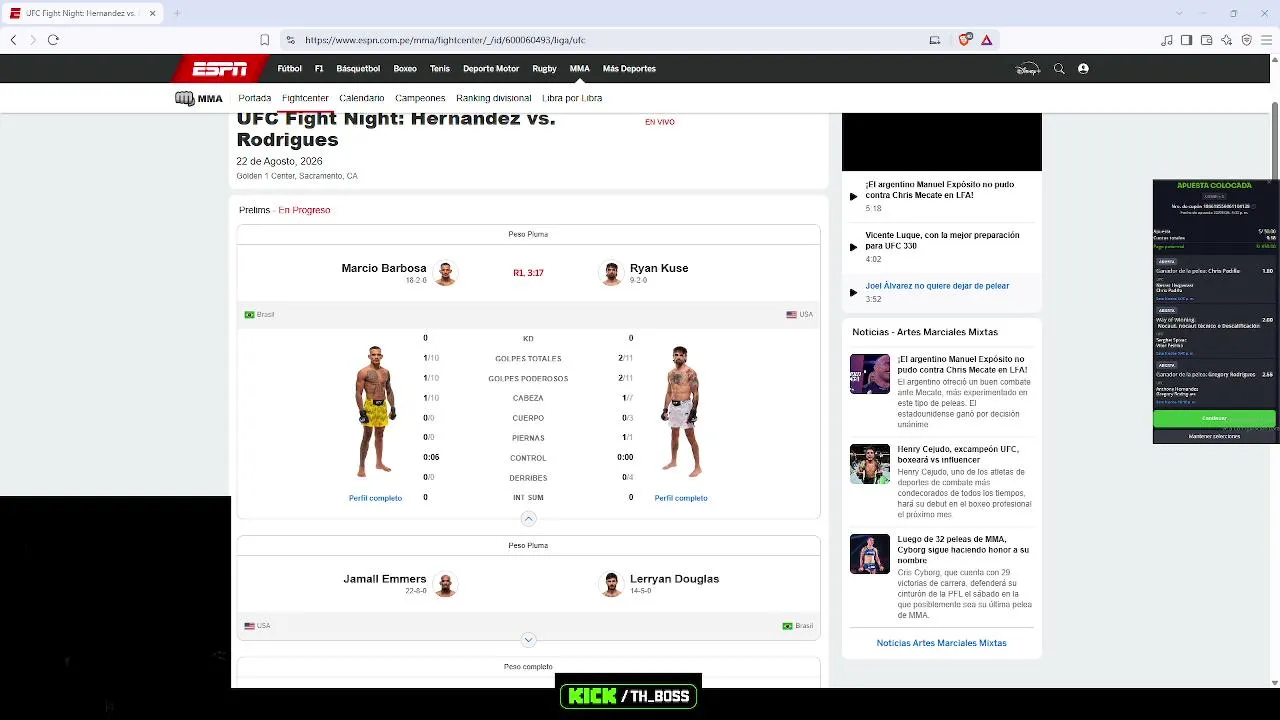Open the Manuel Expósito news article thumbnail
Screen dimensions: 1280x720
coord(870,374)
